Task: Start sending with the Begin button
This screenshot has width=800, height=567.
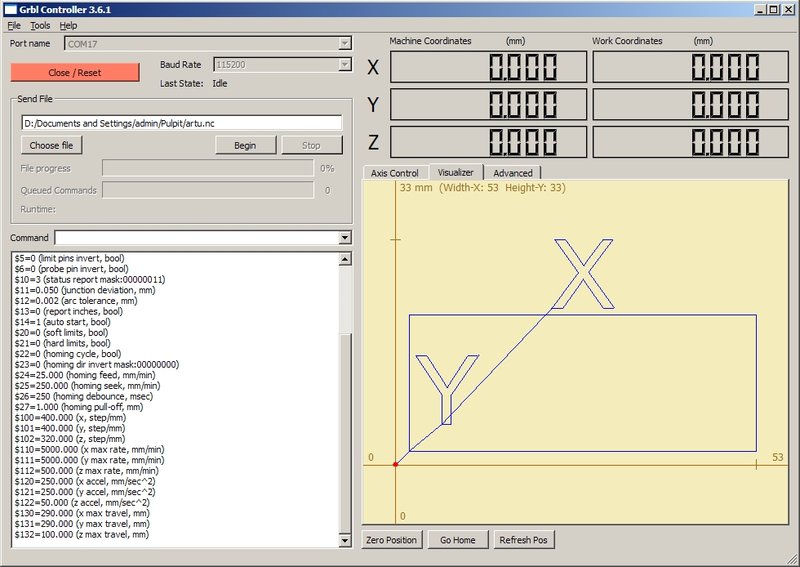Action: pyautogui.click(x=245, y=145)
